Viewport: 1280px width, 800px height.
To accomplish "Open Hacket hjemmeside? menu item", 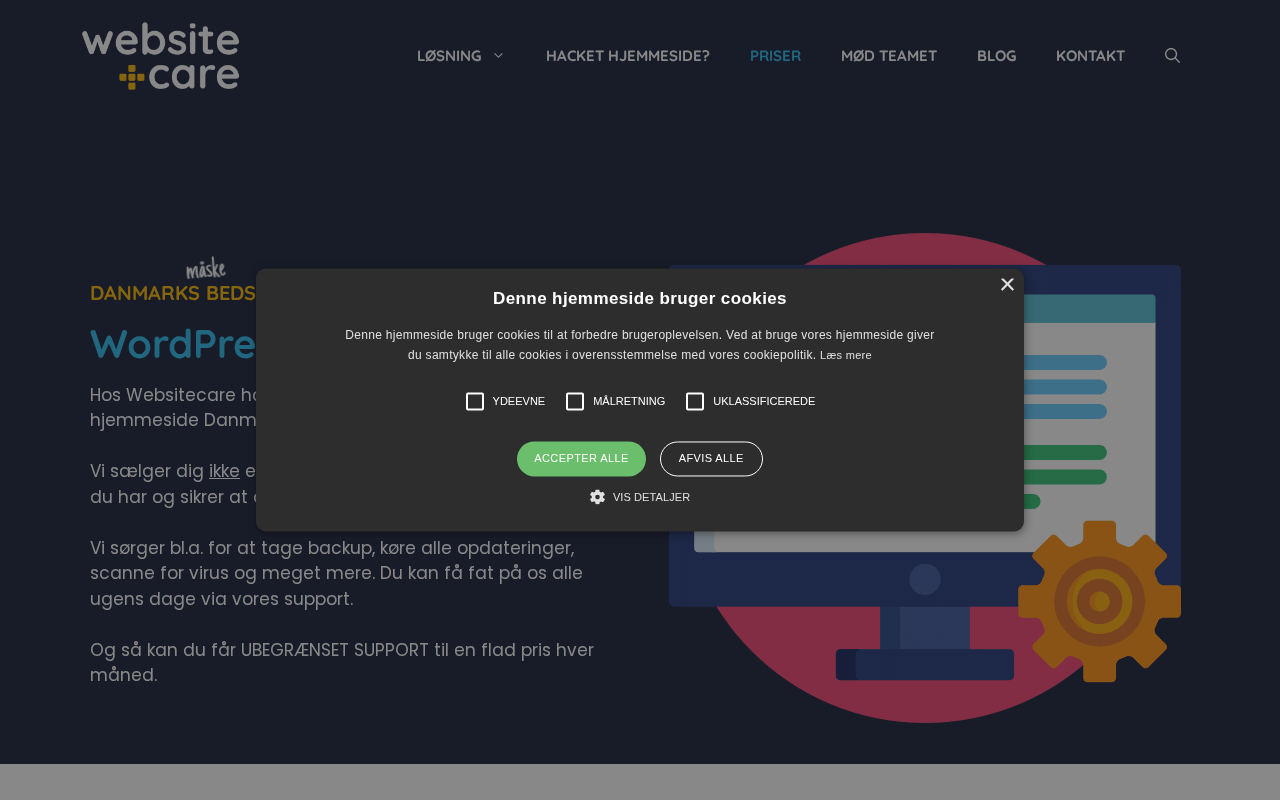I will pos(628,56).
